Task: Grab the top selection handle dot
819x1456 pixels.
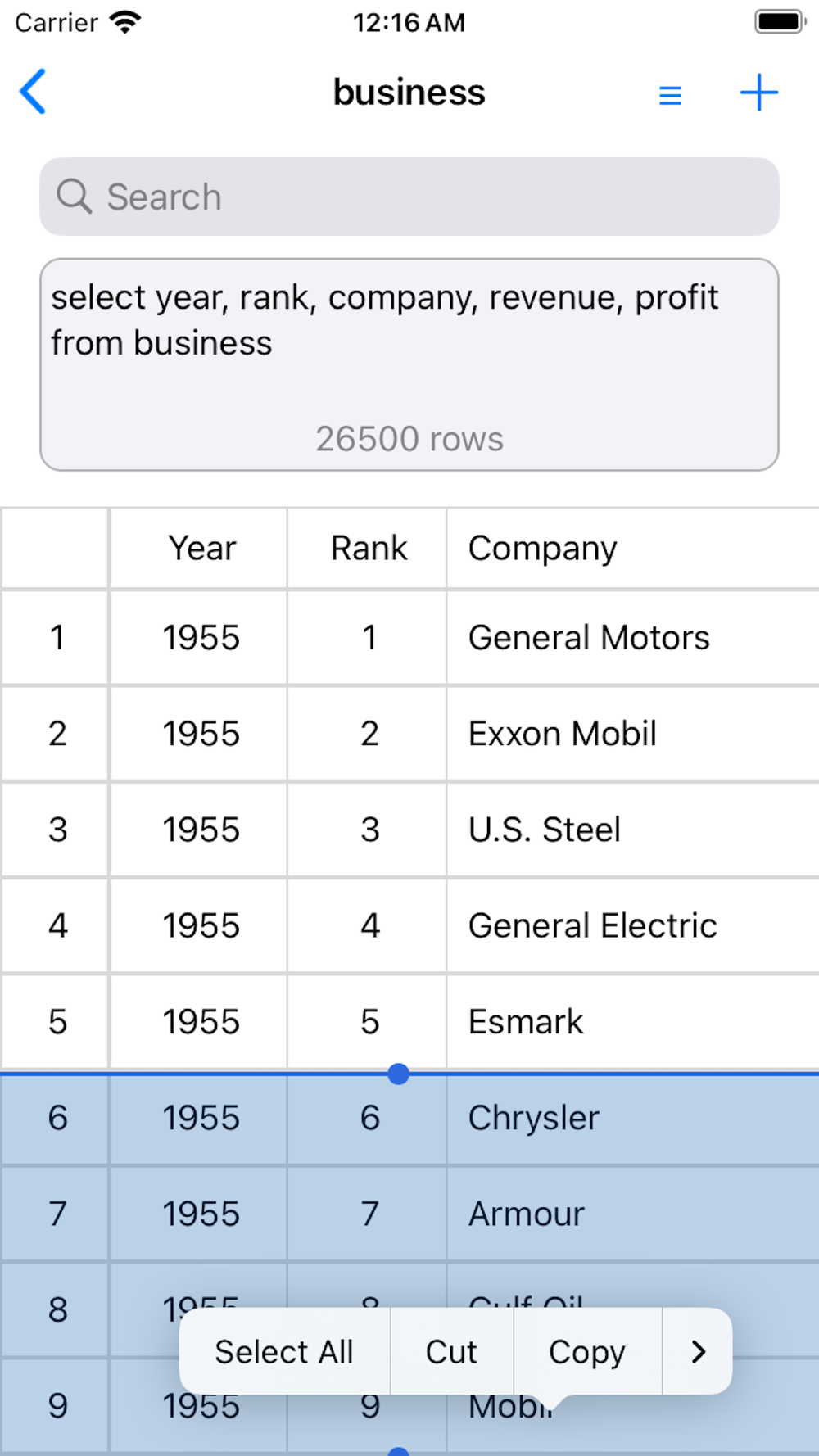Action: 398,1074
